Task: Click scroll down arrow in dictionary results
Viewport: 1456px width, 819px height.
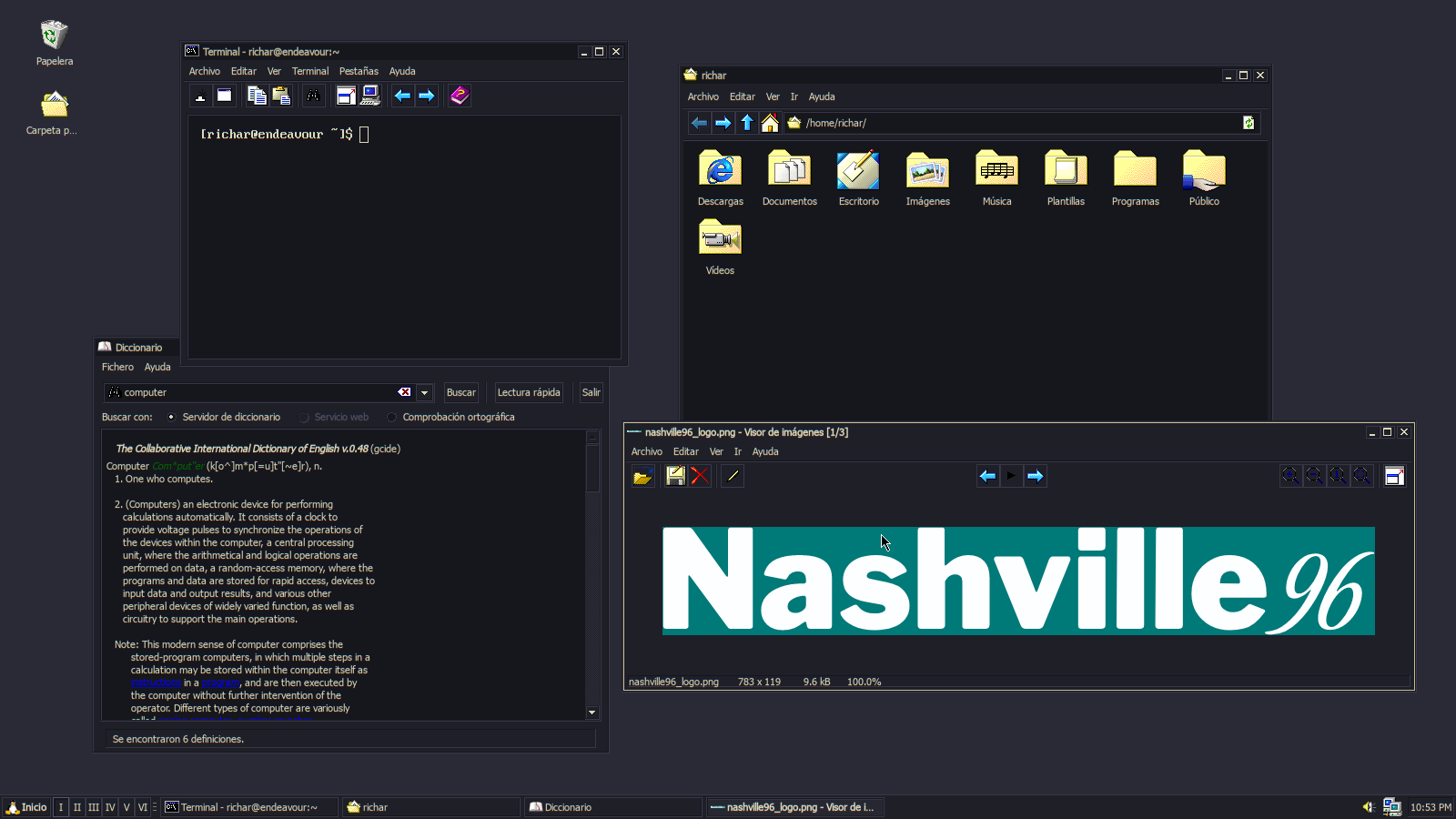Action: coord(592,713)
